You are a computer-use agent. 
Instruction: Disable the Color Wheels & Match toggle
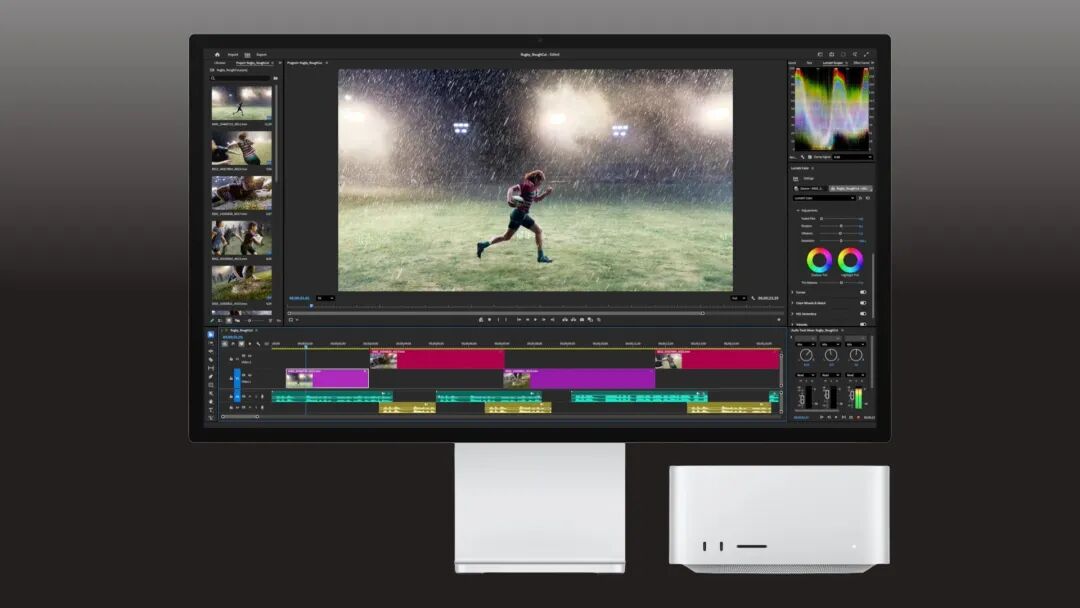pyautogui.click(x=863, y=303)
